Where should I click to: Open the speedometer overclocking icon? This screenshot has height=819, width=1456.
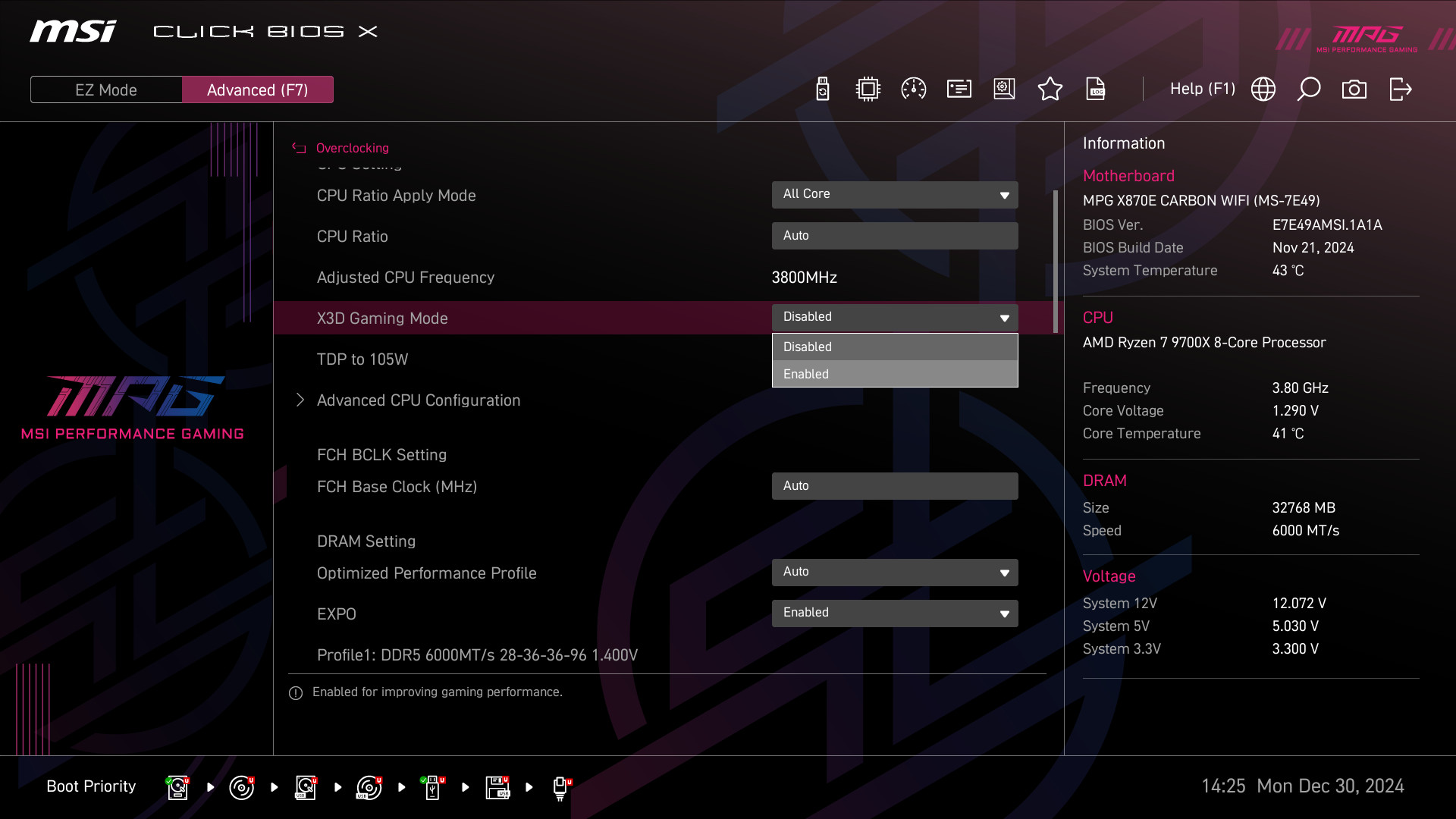tap(914, 89)
